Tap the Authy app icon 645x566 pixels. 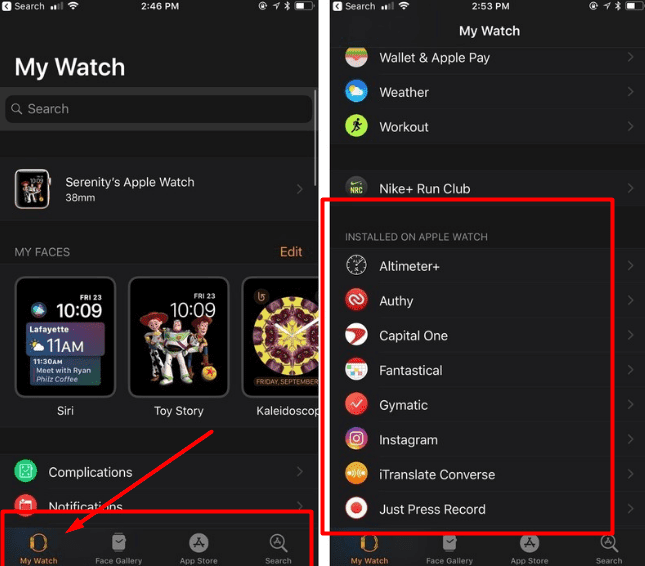356,300
